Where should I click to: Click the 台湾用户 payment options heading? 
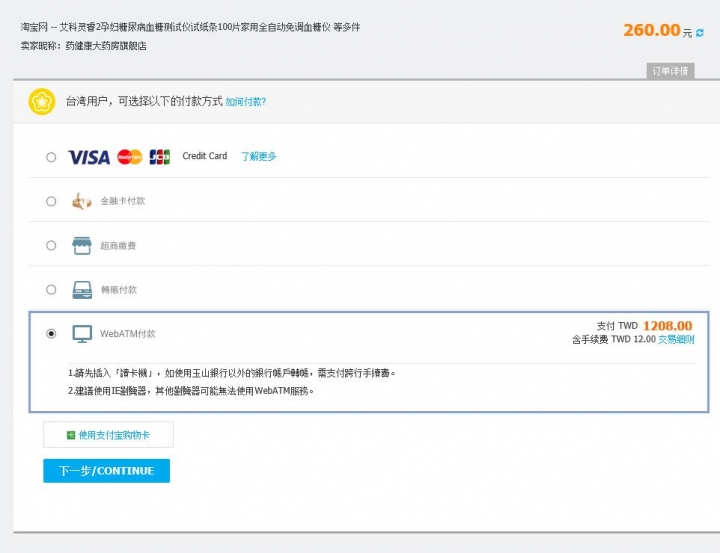tap(144, 101)
